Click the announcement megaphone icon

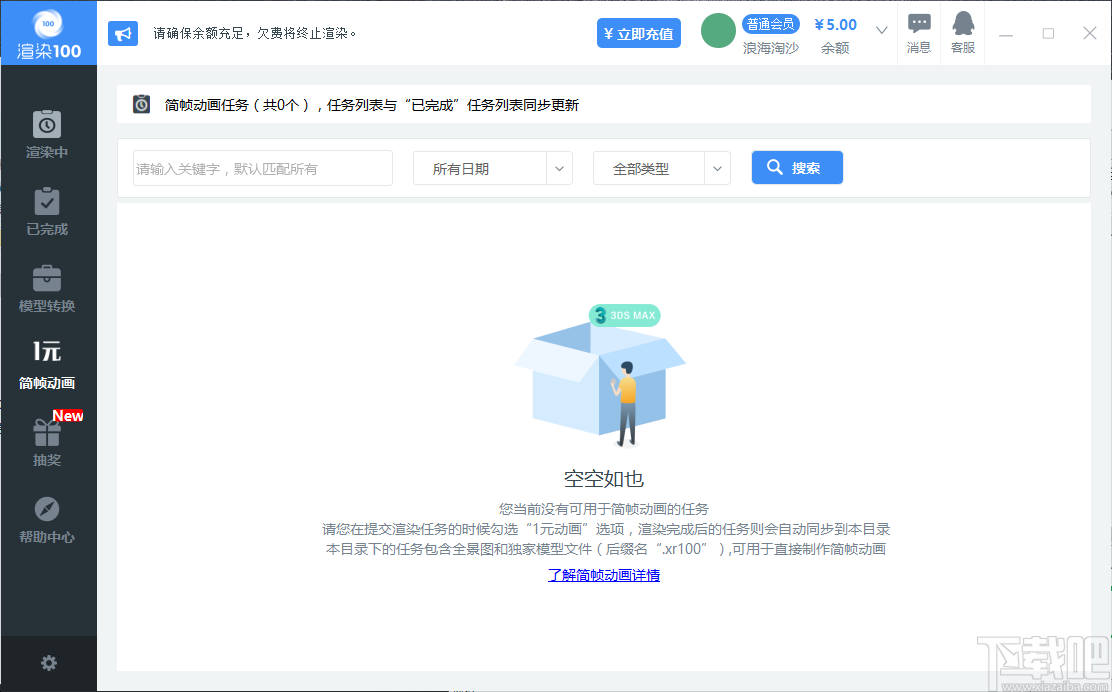[x=124, y=33]
